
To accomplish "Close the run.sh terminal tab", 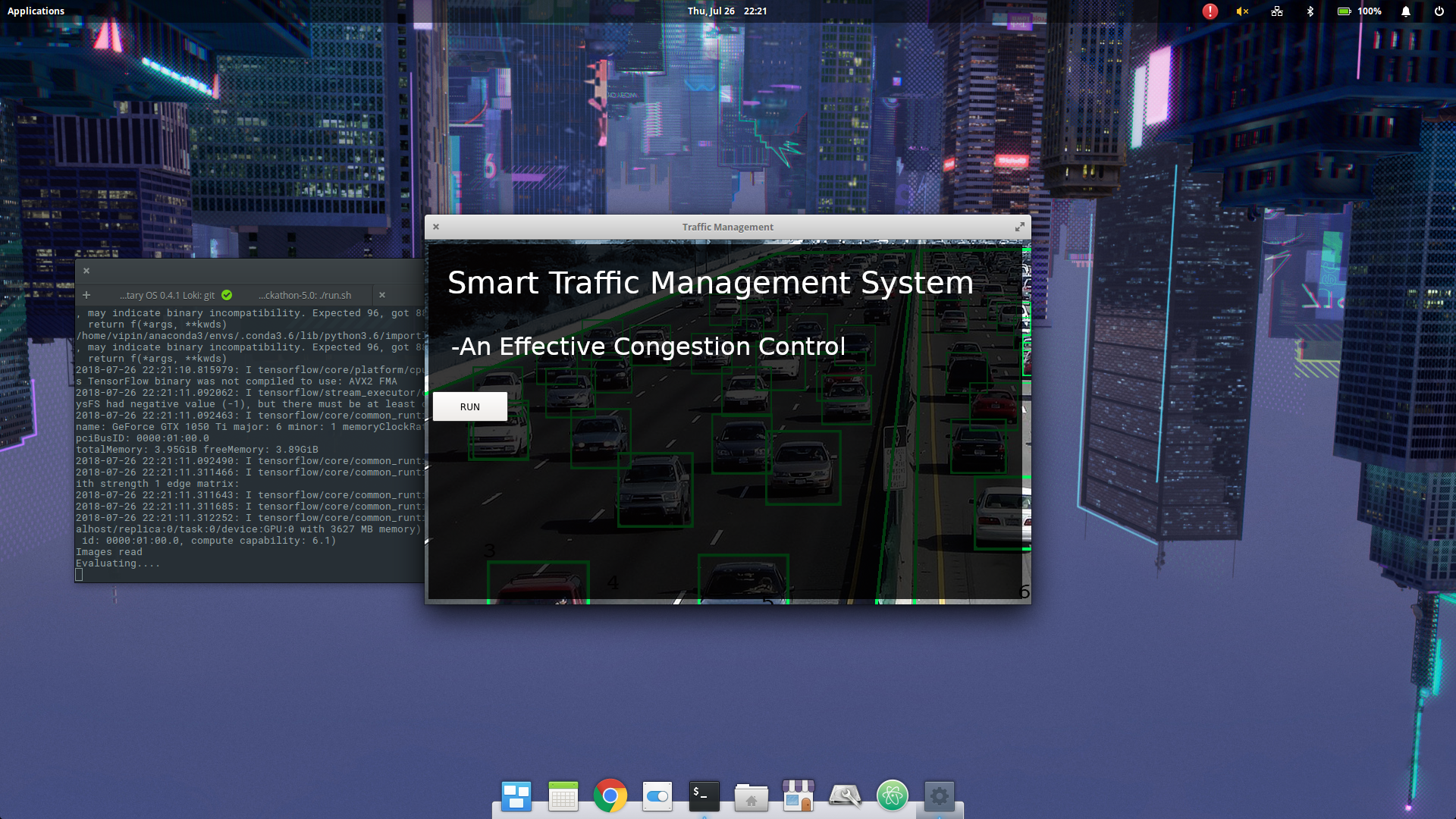I will tap(382, 295).
